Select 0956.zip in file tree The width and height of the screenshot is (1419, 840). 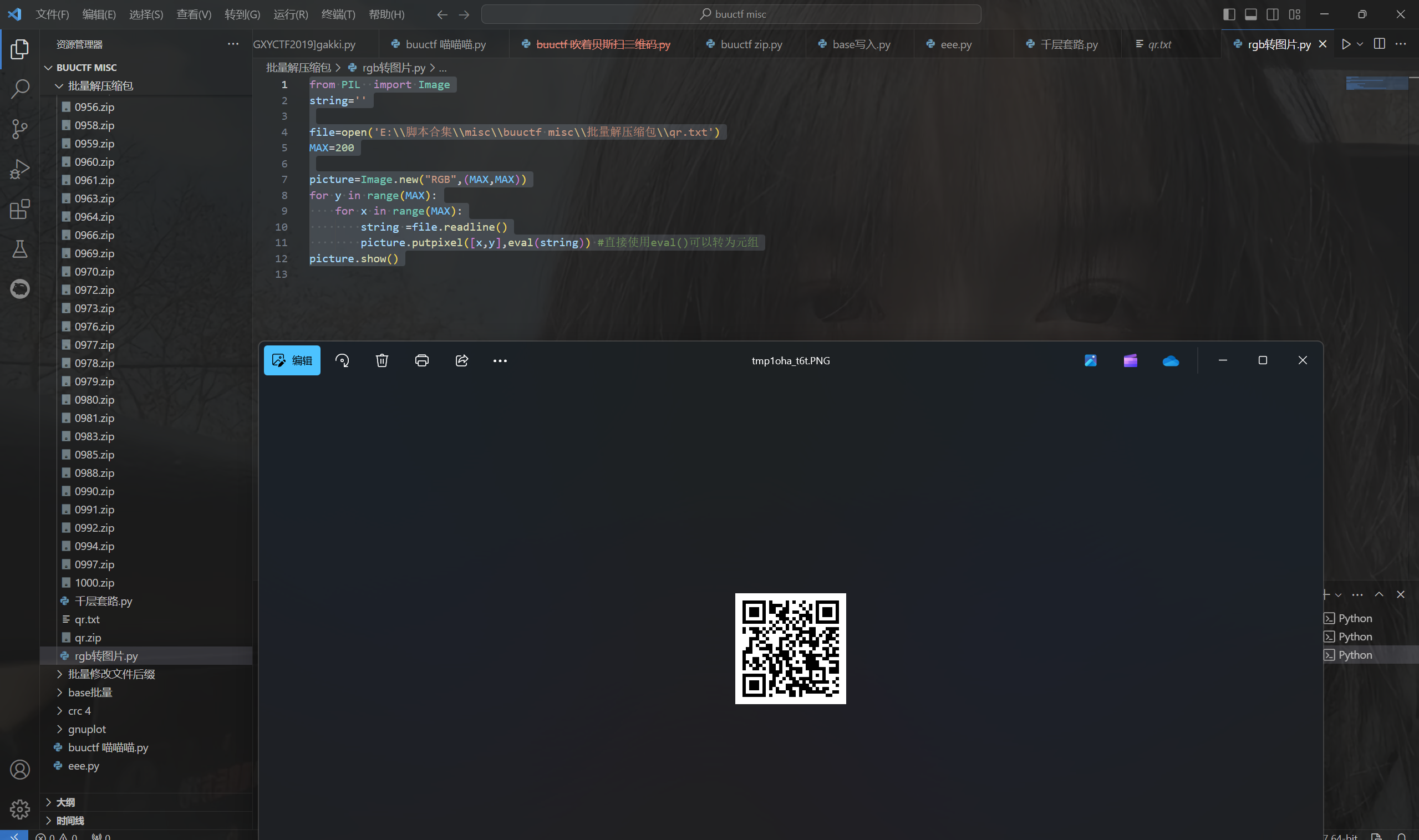(x=146, y=107)
